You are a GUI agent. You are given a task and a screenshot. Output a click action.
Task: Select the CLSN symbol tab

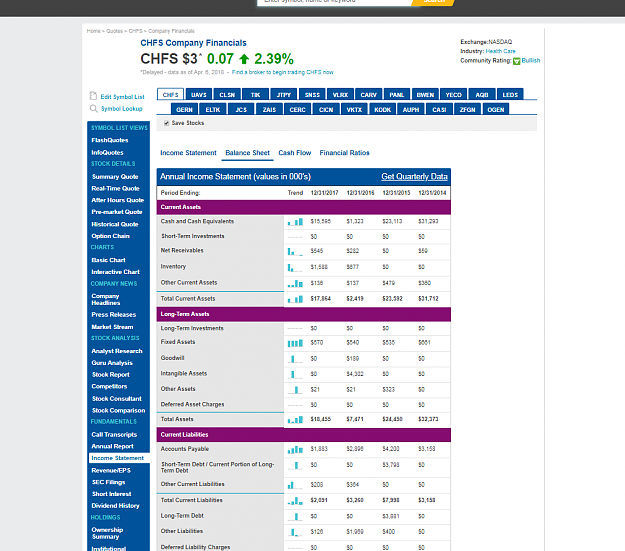click(x=227, y=94)
